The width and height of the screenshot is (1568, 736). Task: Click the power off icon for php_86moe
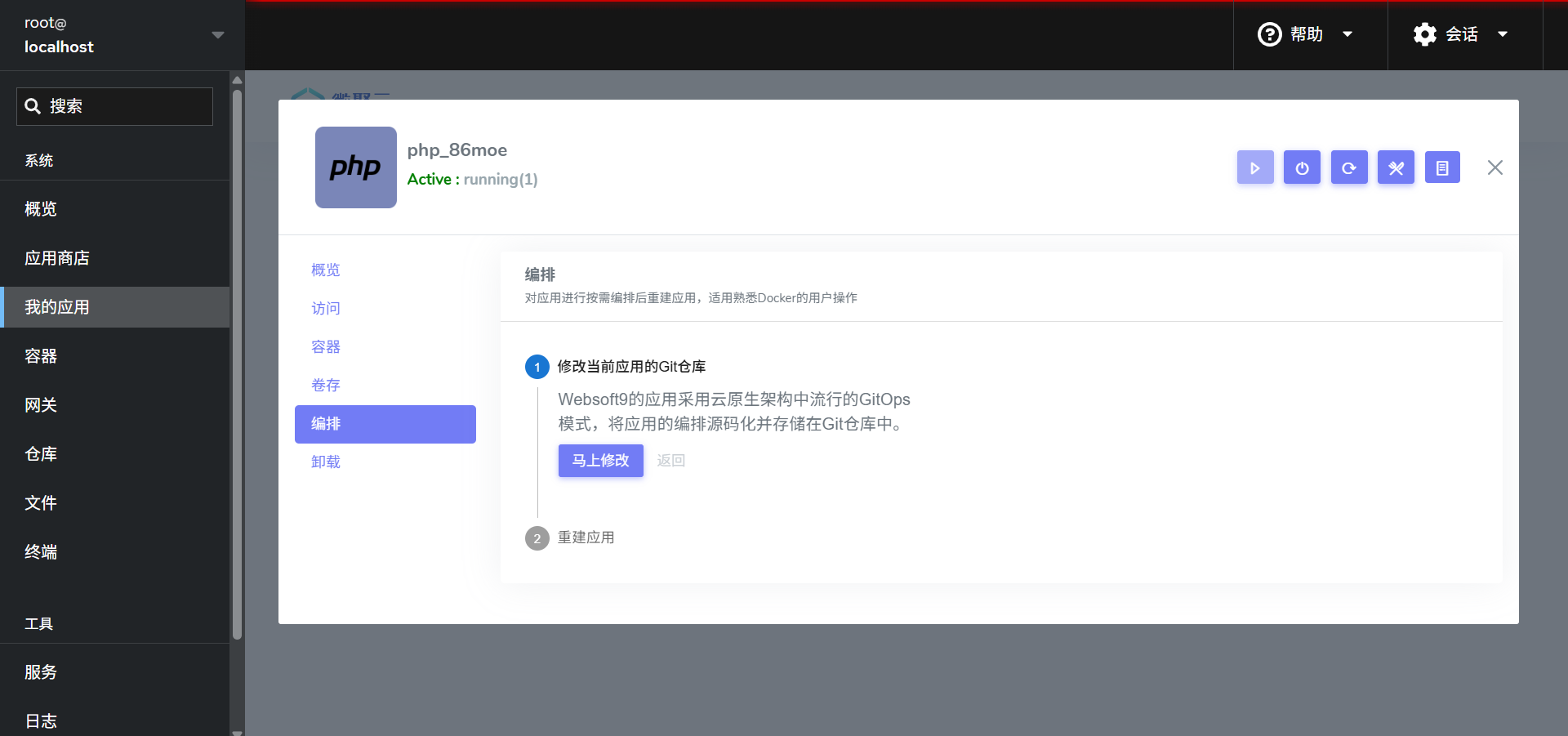tap(1302, 167)
